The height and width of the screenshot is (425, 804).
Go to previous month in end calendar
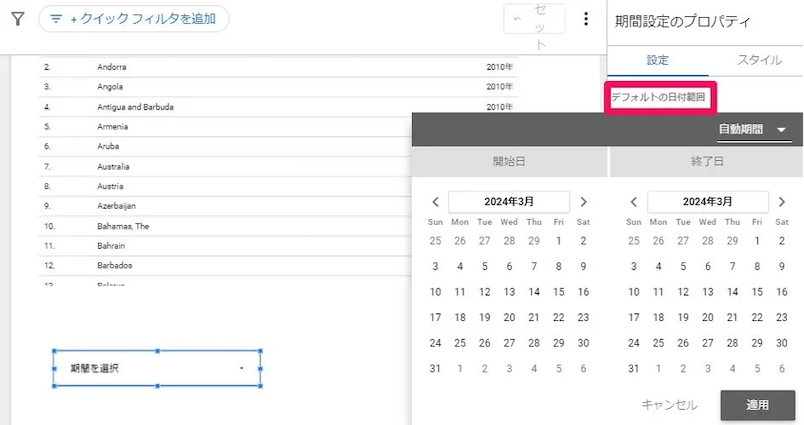[x=634, y=202]
